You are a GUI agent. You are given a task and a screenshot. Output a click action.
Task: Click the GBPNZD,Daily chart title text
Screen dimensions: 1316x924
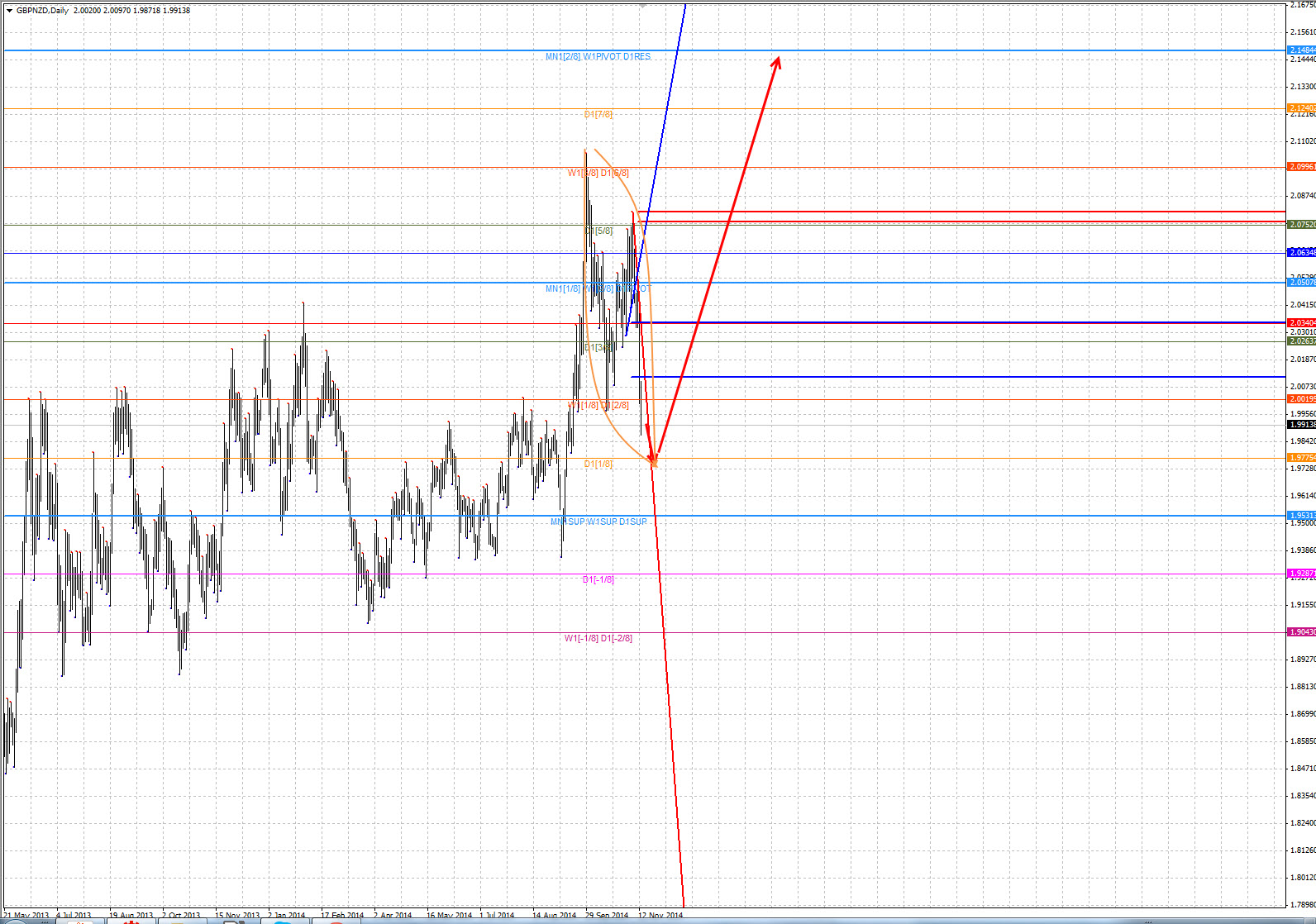(43, 11)
